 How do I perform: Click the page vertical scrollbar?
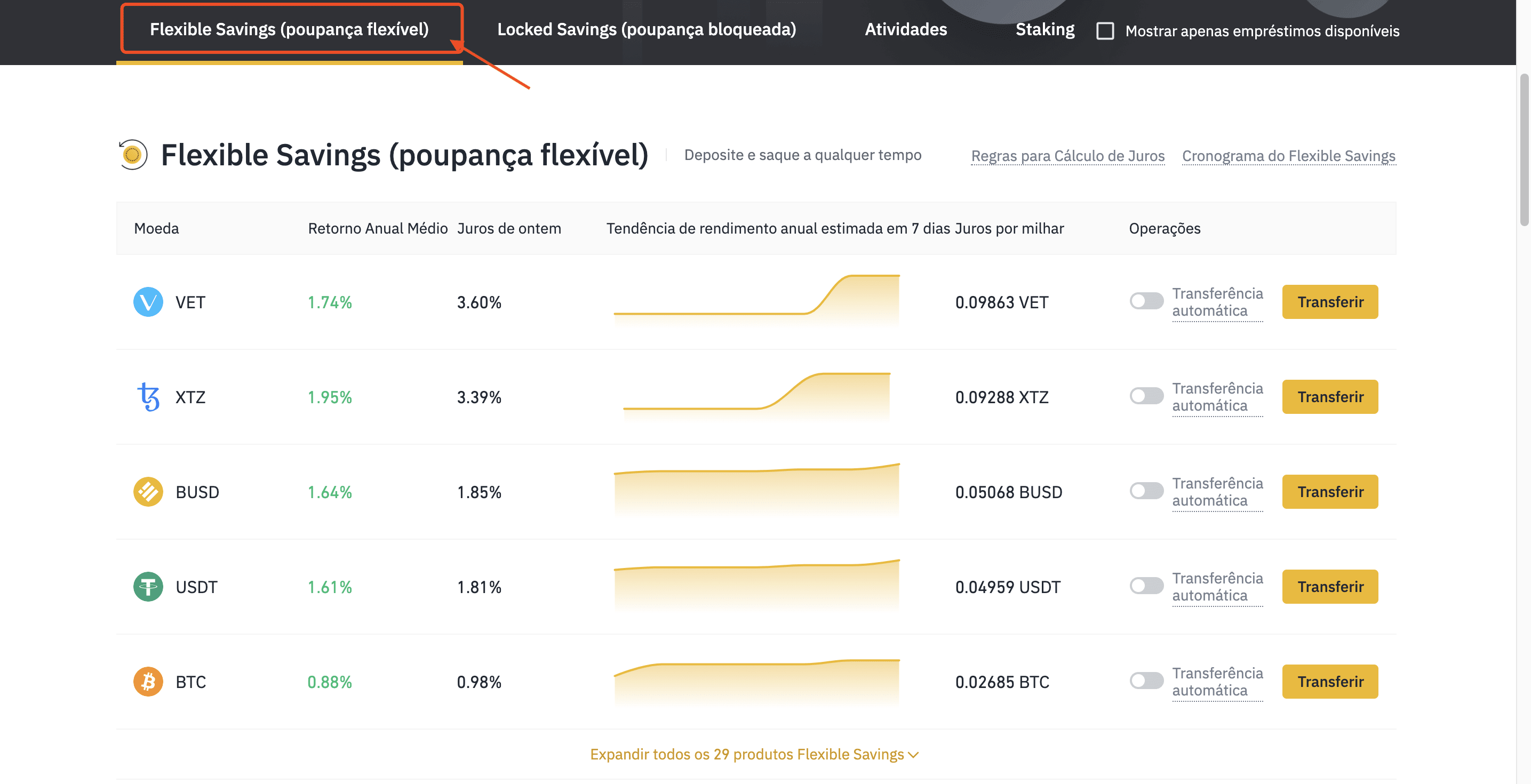tap(1524, 150)
